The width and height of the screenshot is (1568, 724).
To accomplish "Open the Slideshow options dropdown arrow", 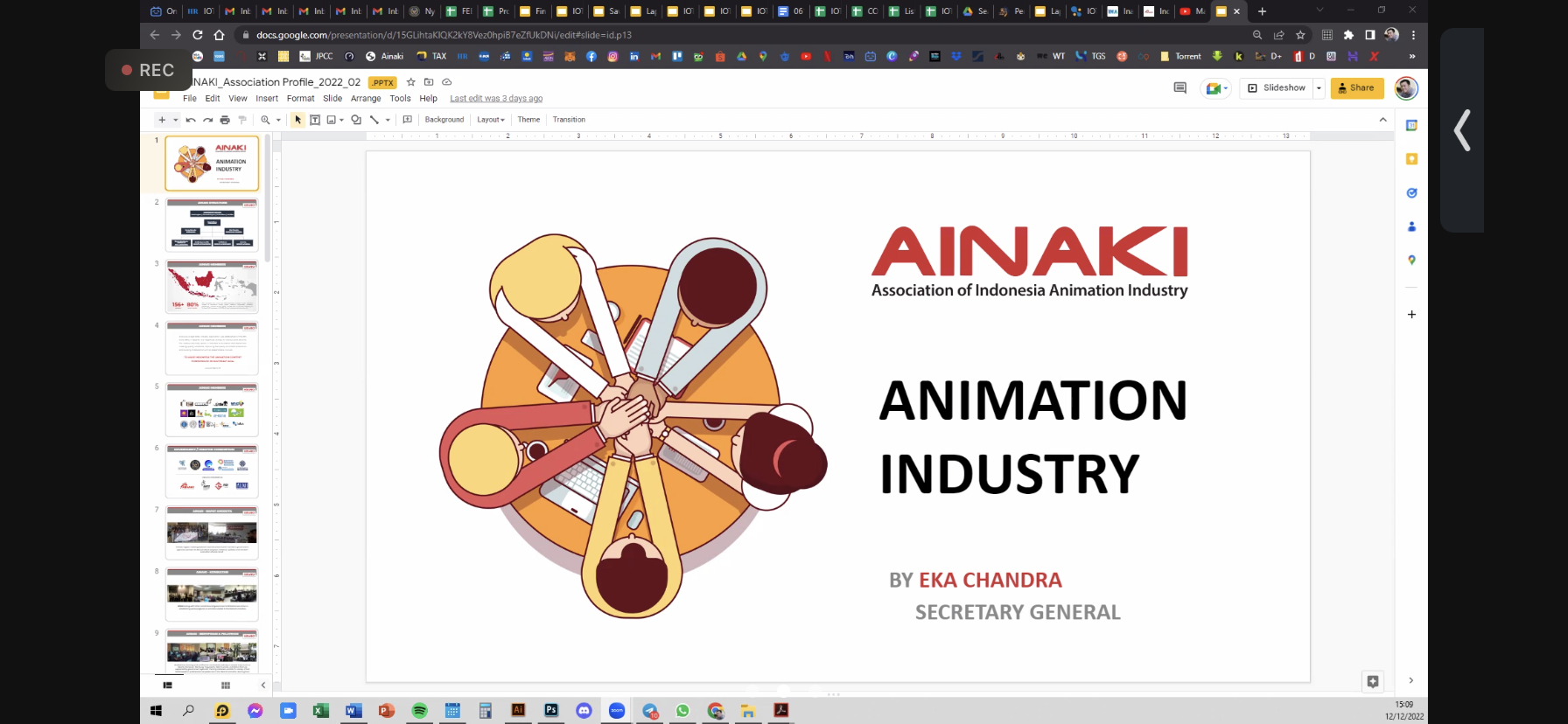I will [x=1319, y=88].
